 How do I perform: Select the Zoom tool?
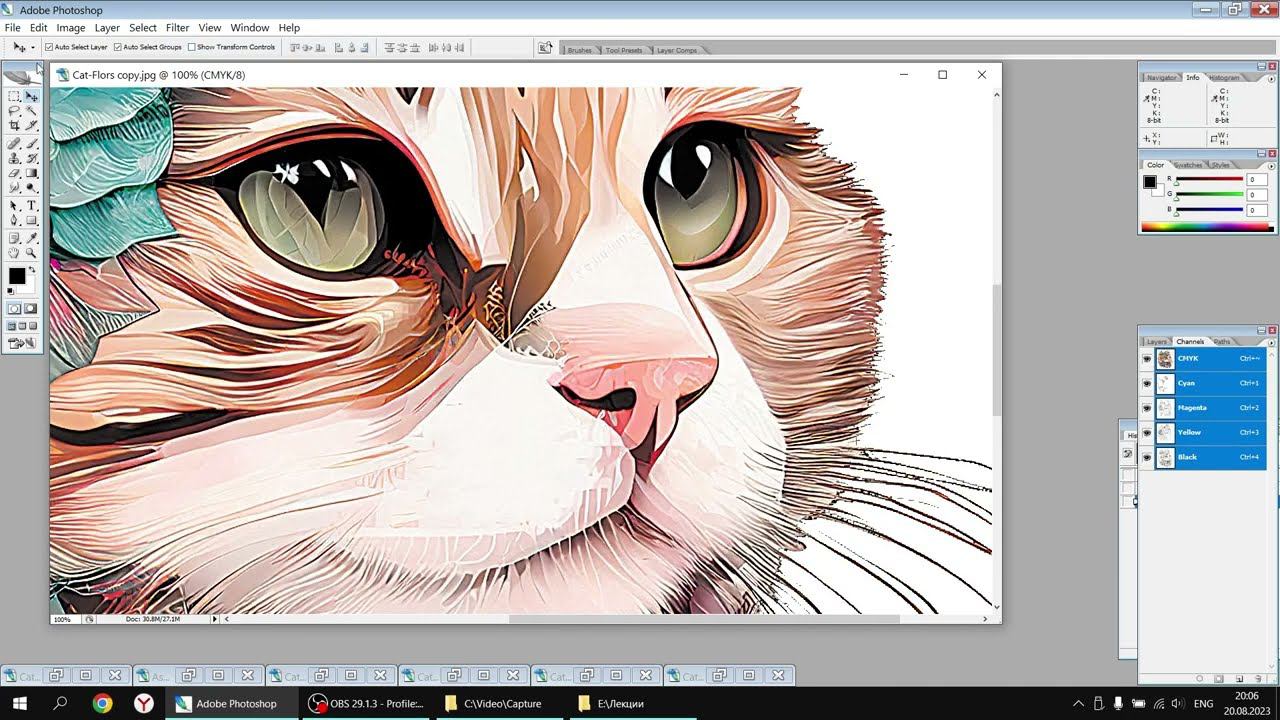[x=32, y=253]
